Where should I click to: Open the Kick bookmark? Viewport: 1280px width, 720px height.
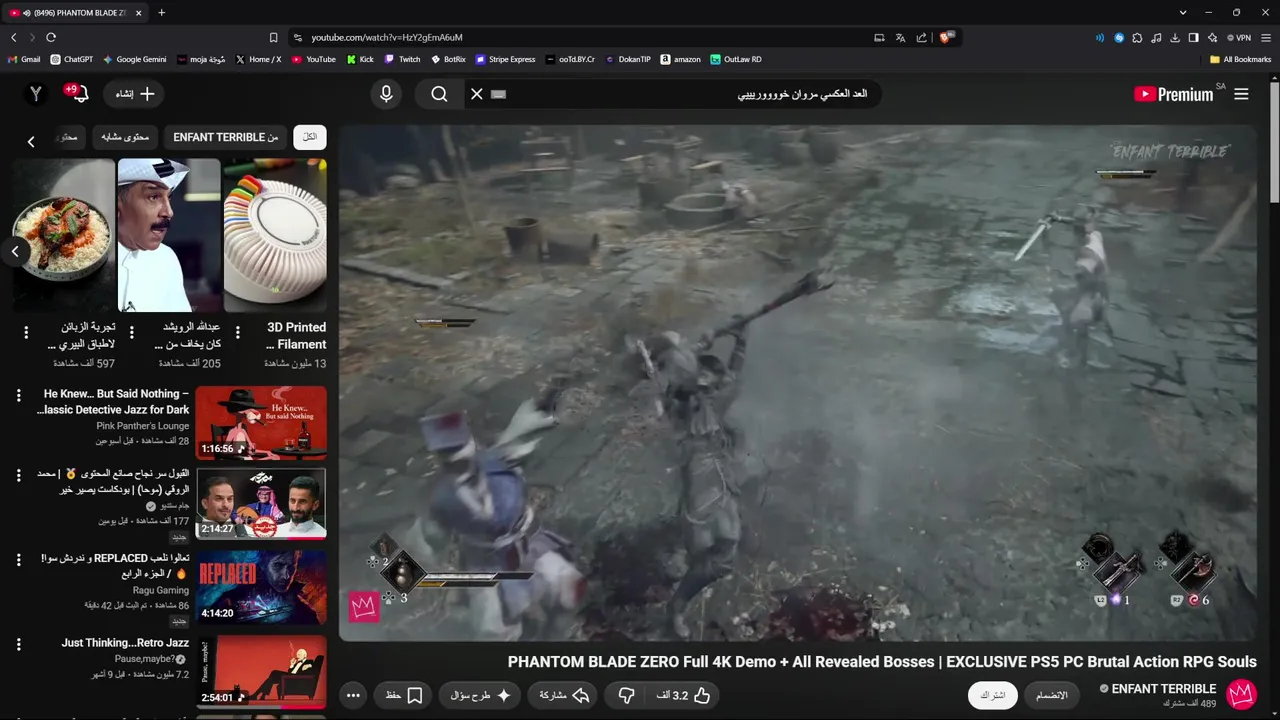click(x=360, y=59)
